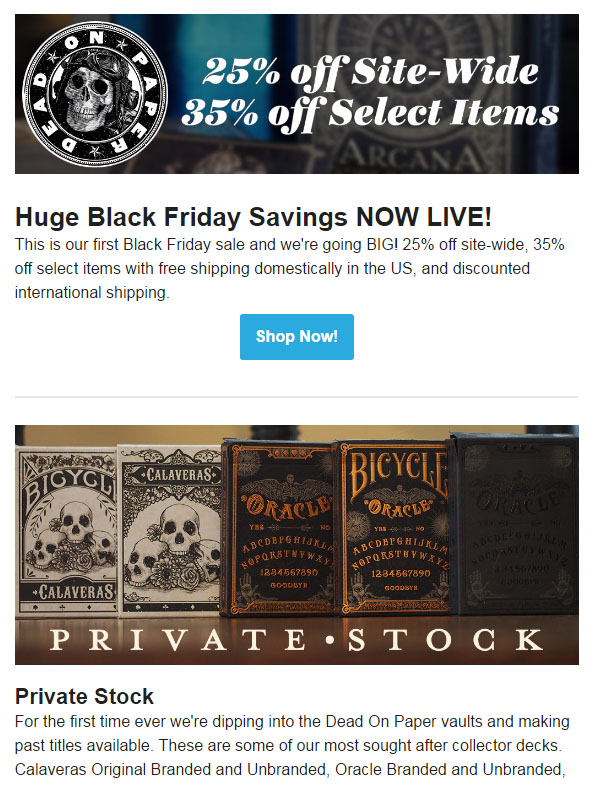
Task: Click the orange Oracle unbranded deck box
Action: point(280,528)
